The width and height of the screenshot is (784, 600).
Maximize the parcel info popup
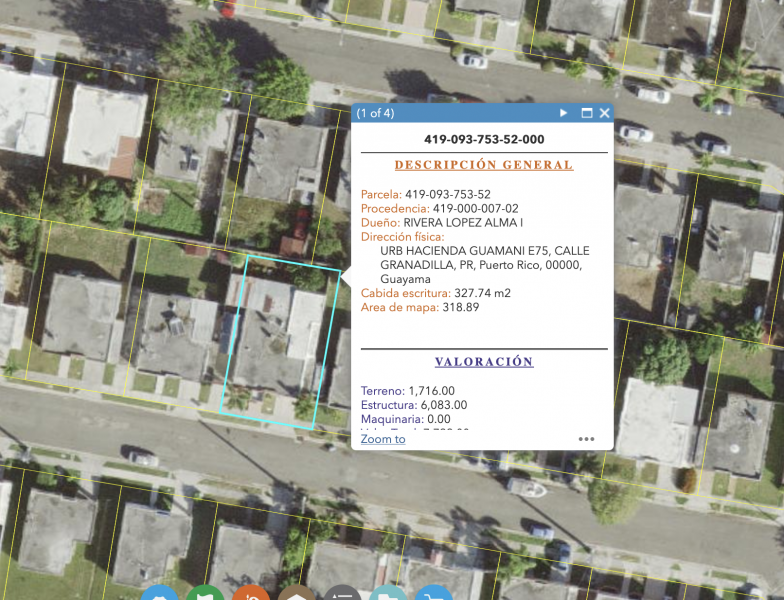587,113
